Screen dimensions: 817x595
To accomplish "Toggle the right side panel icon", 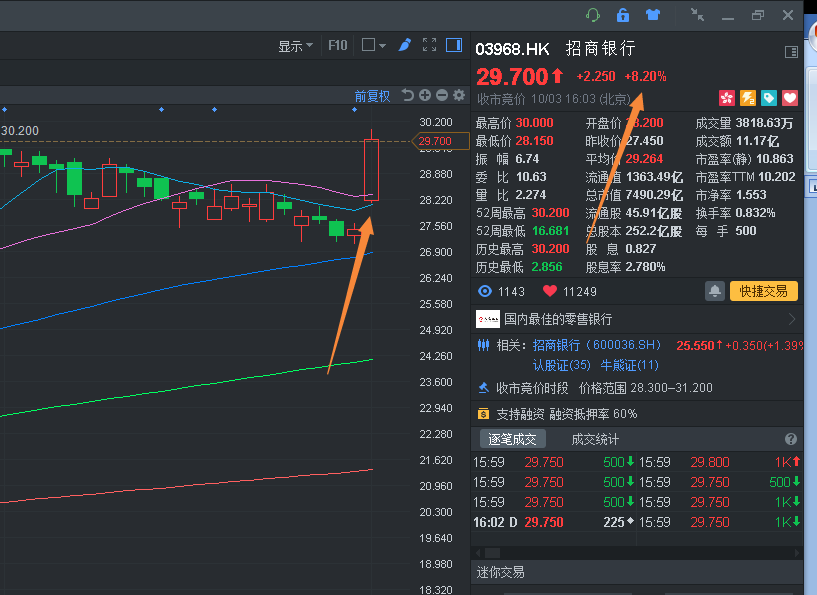I will [454, 45].
